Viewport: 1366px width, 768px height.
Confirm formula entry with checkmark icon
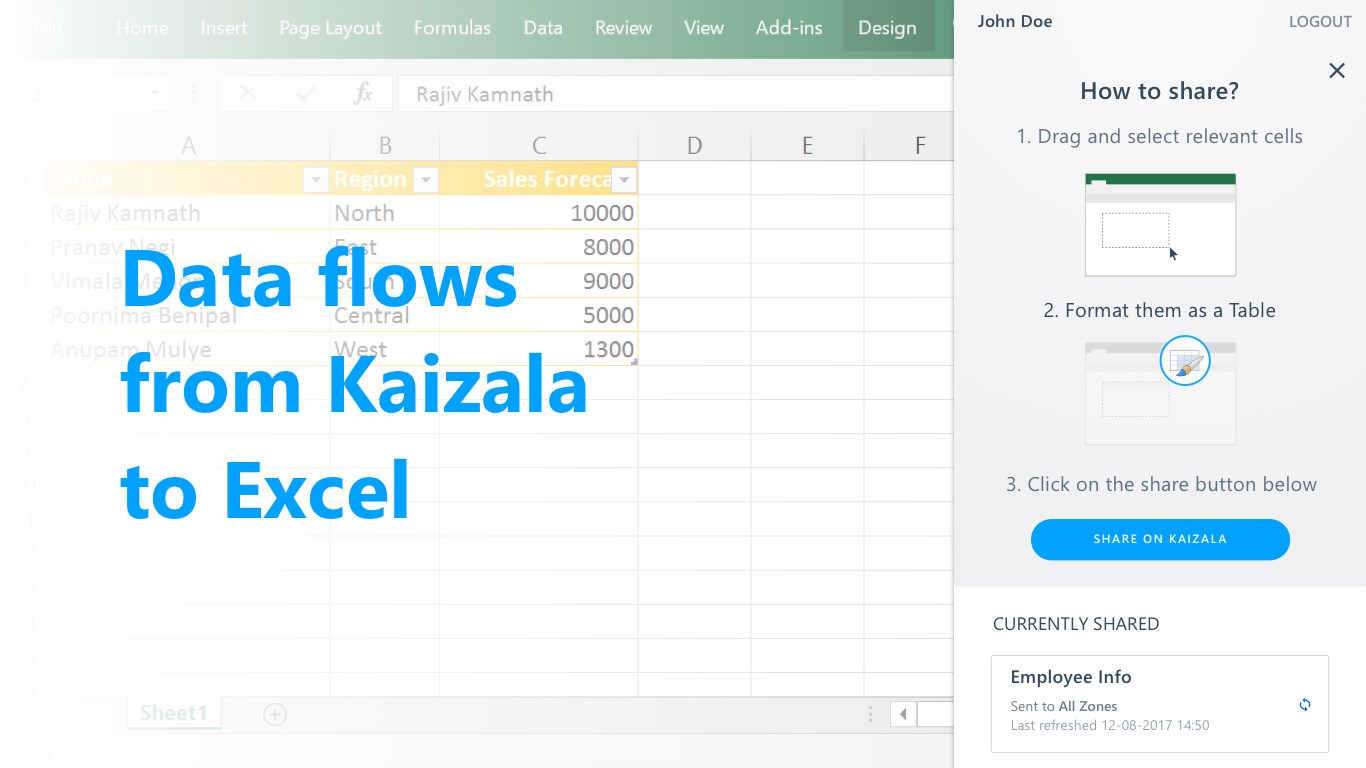[x=306, y=94]
